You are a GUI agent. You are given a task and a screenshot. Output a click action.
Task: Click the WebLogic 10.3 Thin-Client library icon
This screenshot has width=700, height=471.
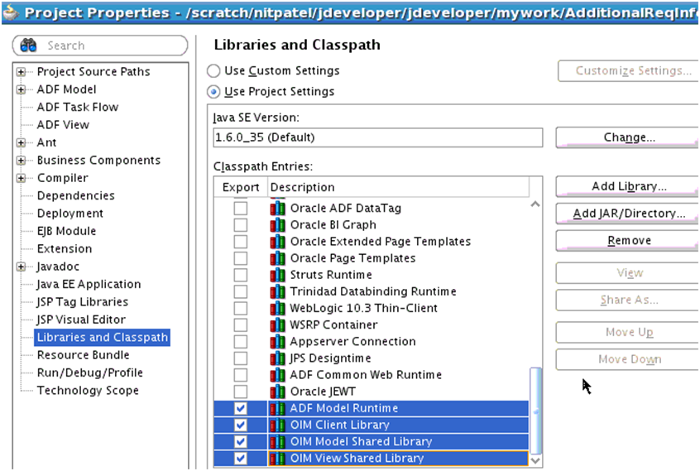point(277,308)
